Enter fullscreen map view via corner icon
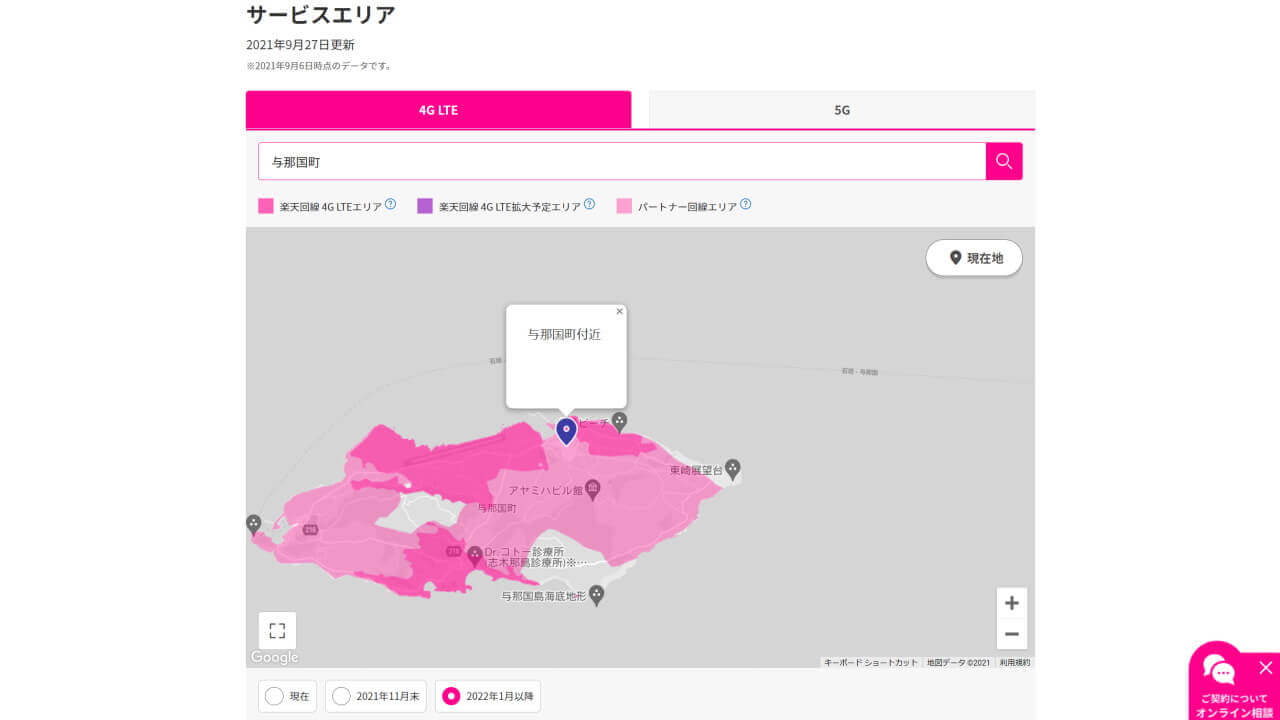1280x720 pixels. [x=276, y=630]
